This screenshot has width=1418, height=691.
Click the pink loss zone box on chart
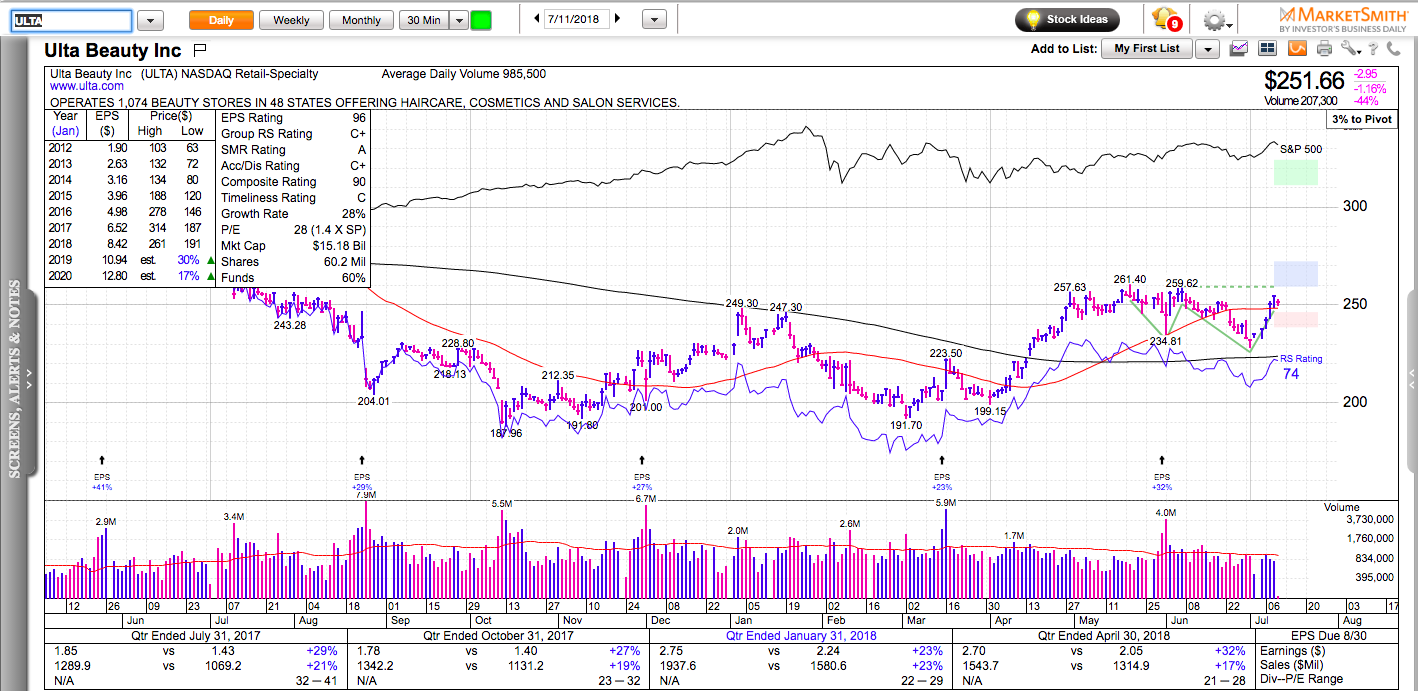point(1295,319)
